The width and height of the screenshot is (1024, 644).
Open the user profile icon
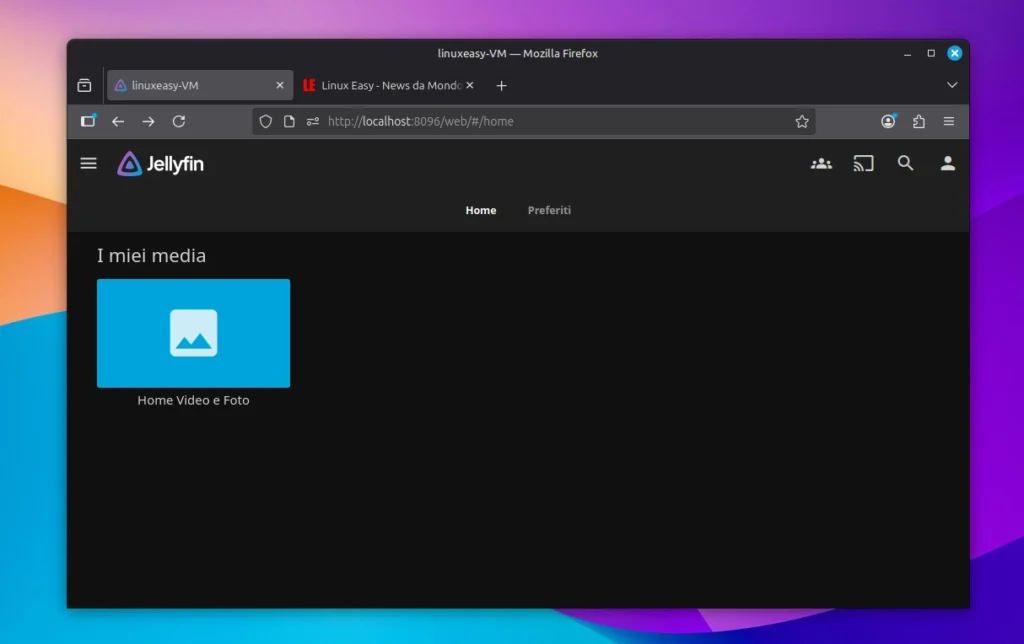point(947,163)
